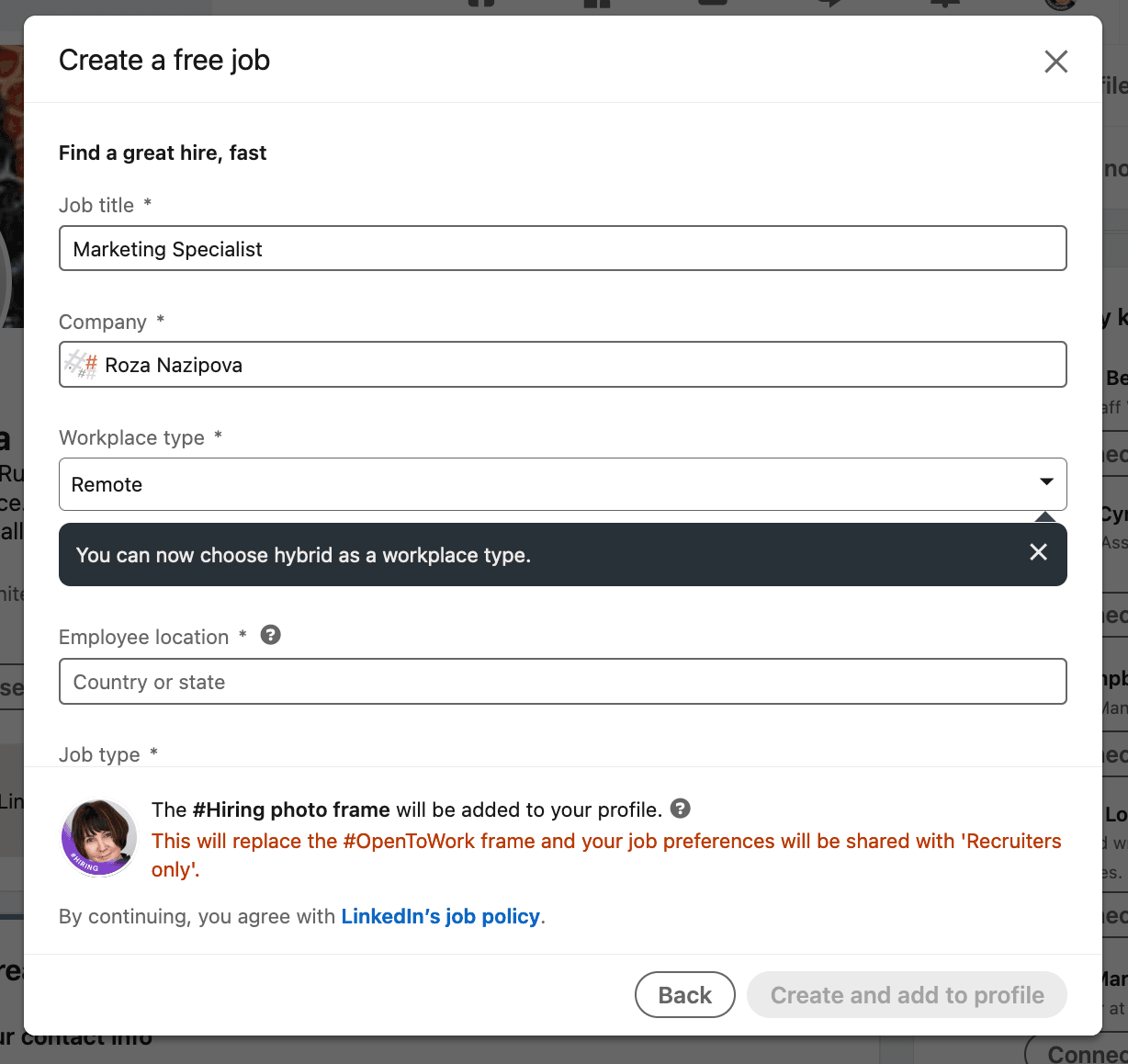The width and height of the screenshot is (1128, 1064).
Task: Click the Workplace type dropdown arrow
Action: coord(1045,483)
